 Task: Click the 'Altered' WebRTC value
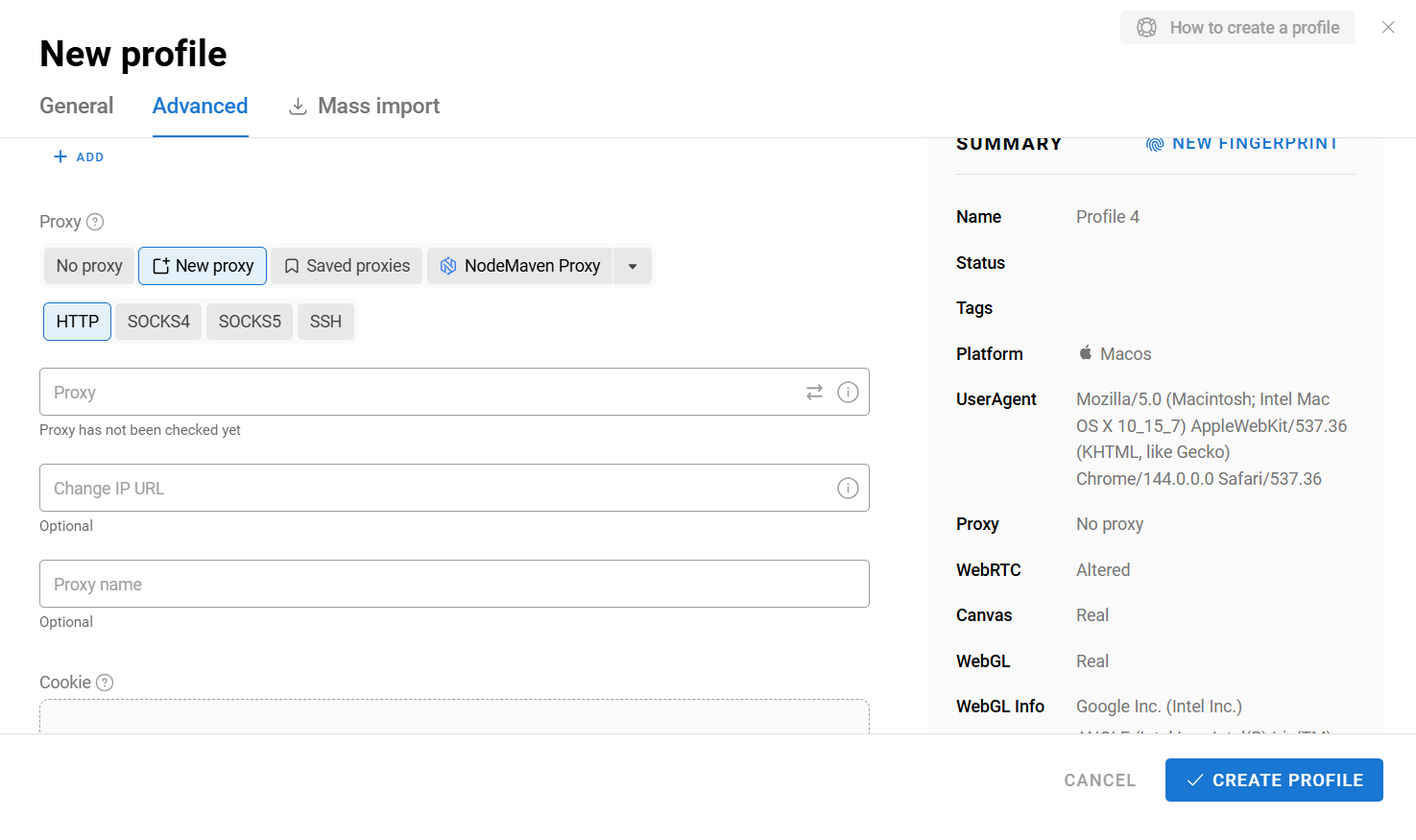click(1103, 570)
